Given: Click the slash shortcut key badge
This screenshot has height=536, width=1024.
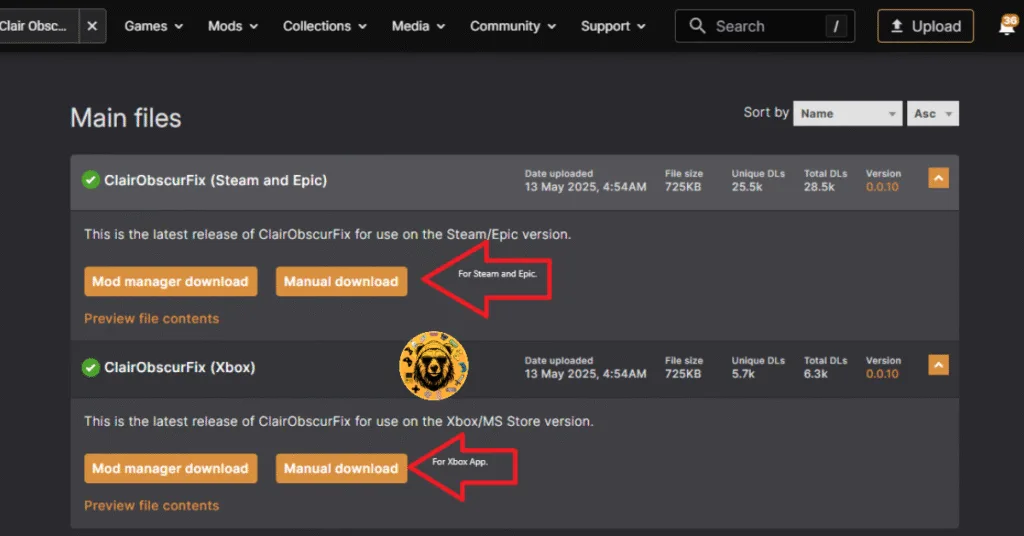Looking at the screenshot, I should (x=835, y=26).
